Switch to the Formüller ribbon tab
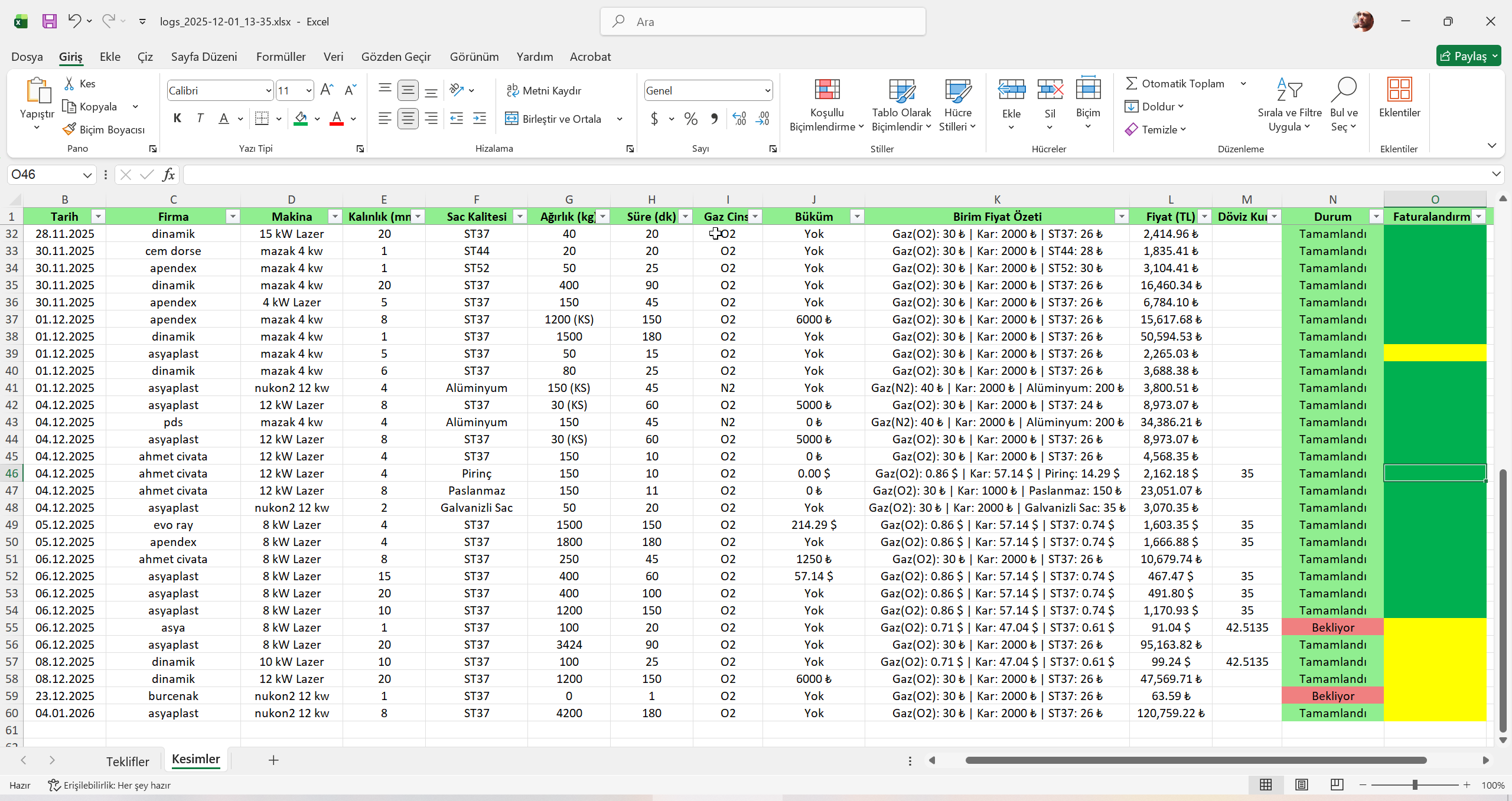 click(x=281, y=57)
